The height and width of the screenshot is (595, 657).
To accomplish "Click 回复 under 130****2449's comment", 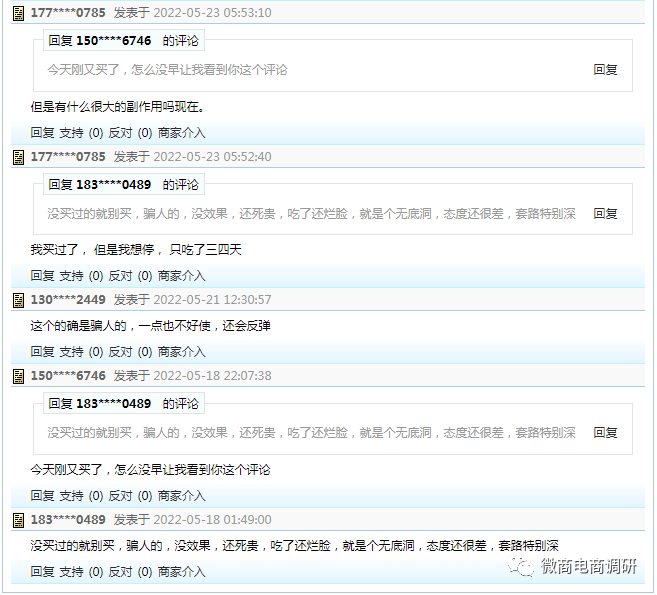I will click(42, 352).
